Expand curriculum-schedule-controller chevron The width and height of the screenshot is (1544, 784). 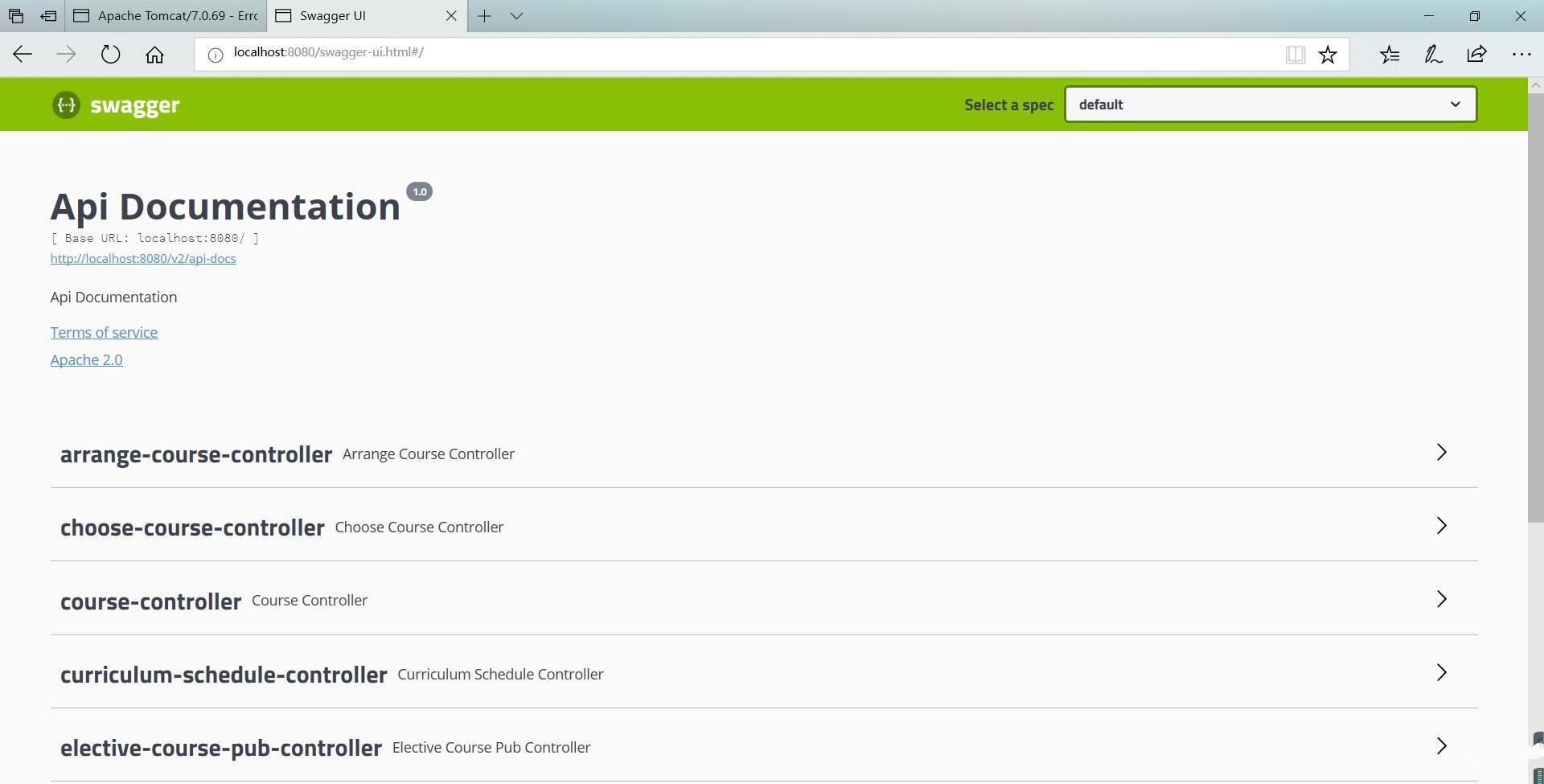1441,673
